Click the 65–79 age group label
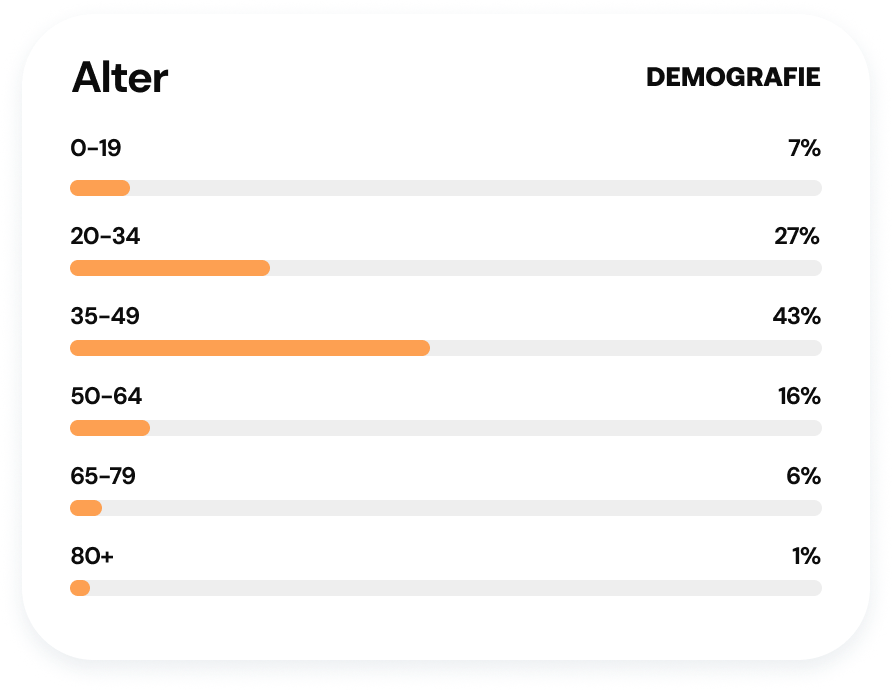Image resolution: width=892 pixels, height=690 pixels. tap(103, 476)
